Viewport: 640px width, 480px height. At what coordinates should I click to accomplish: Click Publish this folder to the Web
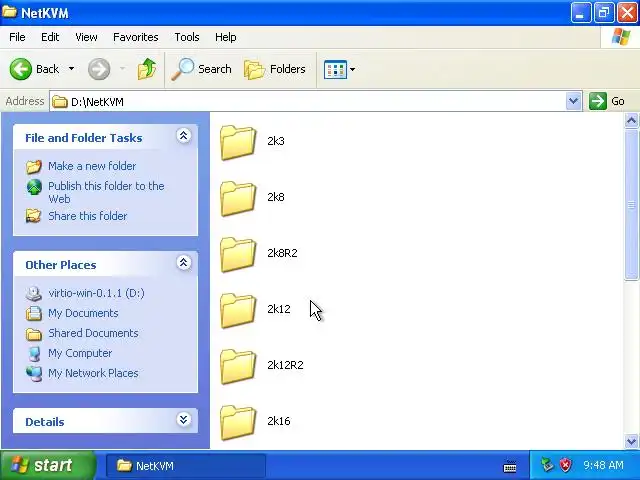tap(106, 192)
